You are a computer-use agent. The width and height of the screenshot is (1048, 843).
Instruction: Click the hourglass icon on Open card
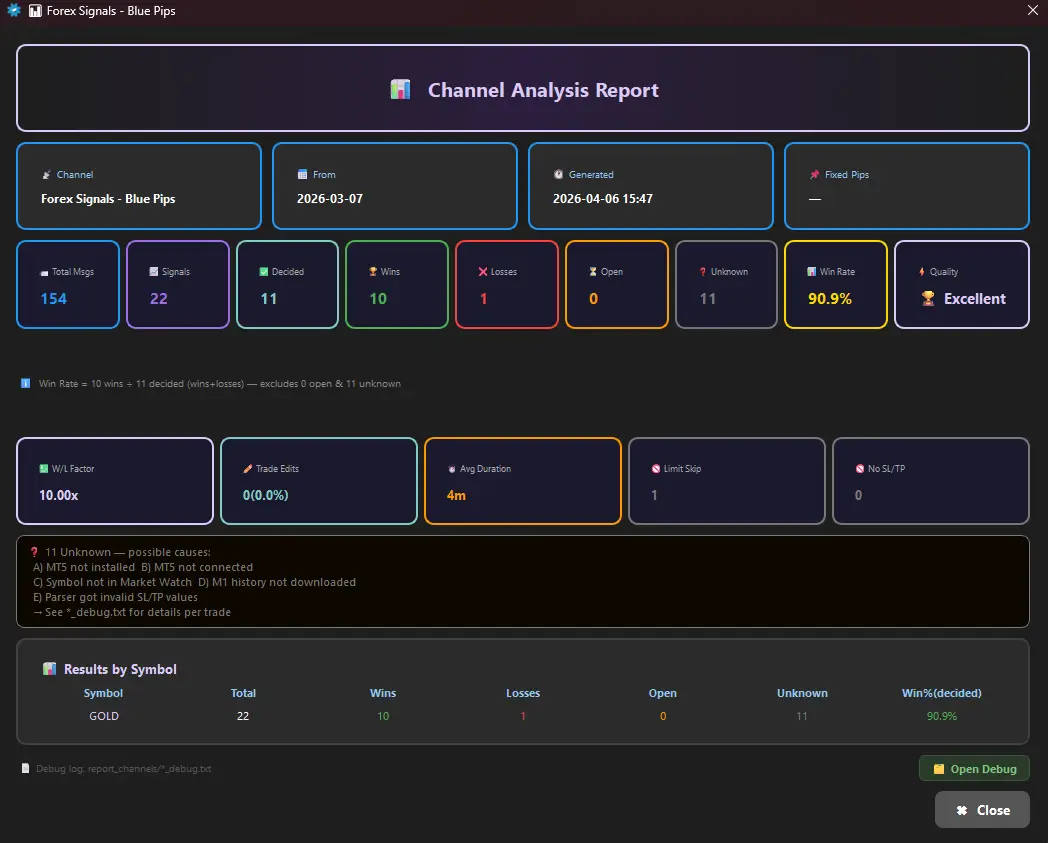pyautogui.click(x=593, y=272)
